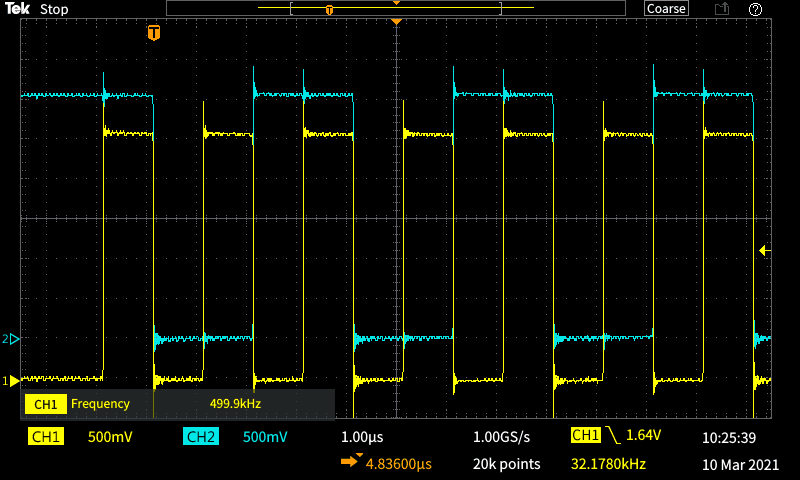Click the T marker in waveform overview bar
The height and width of the screenshot is (480, 800).
pyautogui.click(x=329, y=10)
